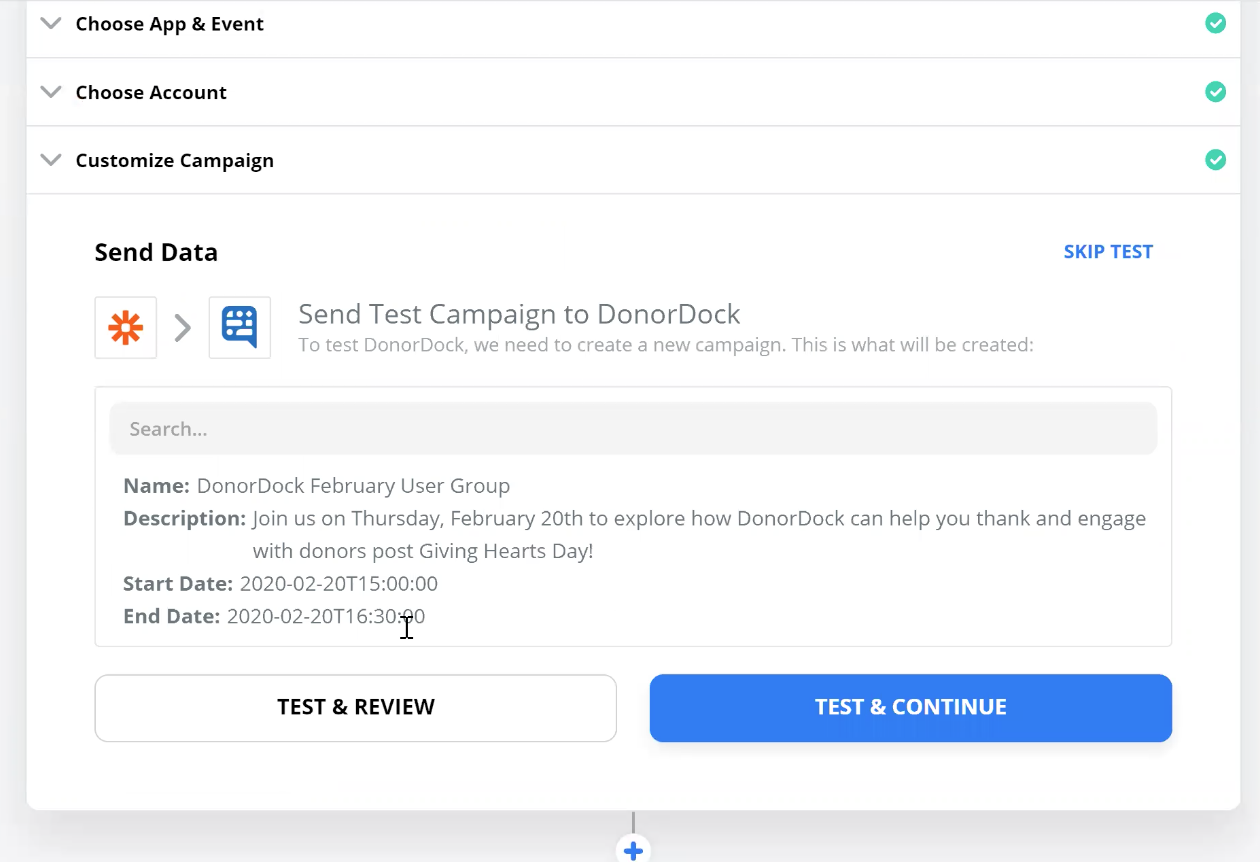The width and height of the screenshot is (1260, 862).
Task: Open the Choose Account section title
Action: pyautogui.click(x=151, y=92)
